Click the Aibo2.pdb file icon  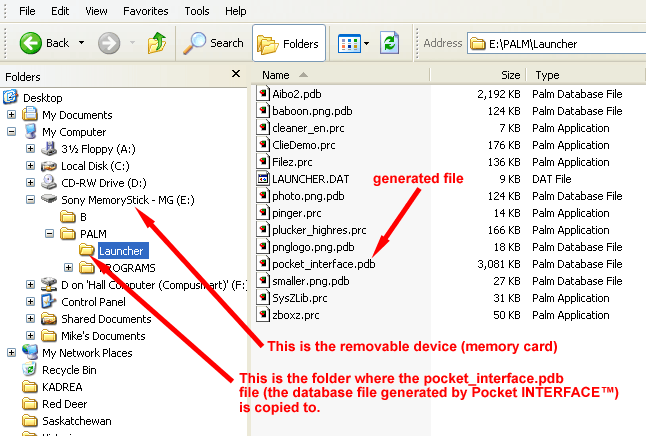point(262,94)
